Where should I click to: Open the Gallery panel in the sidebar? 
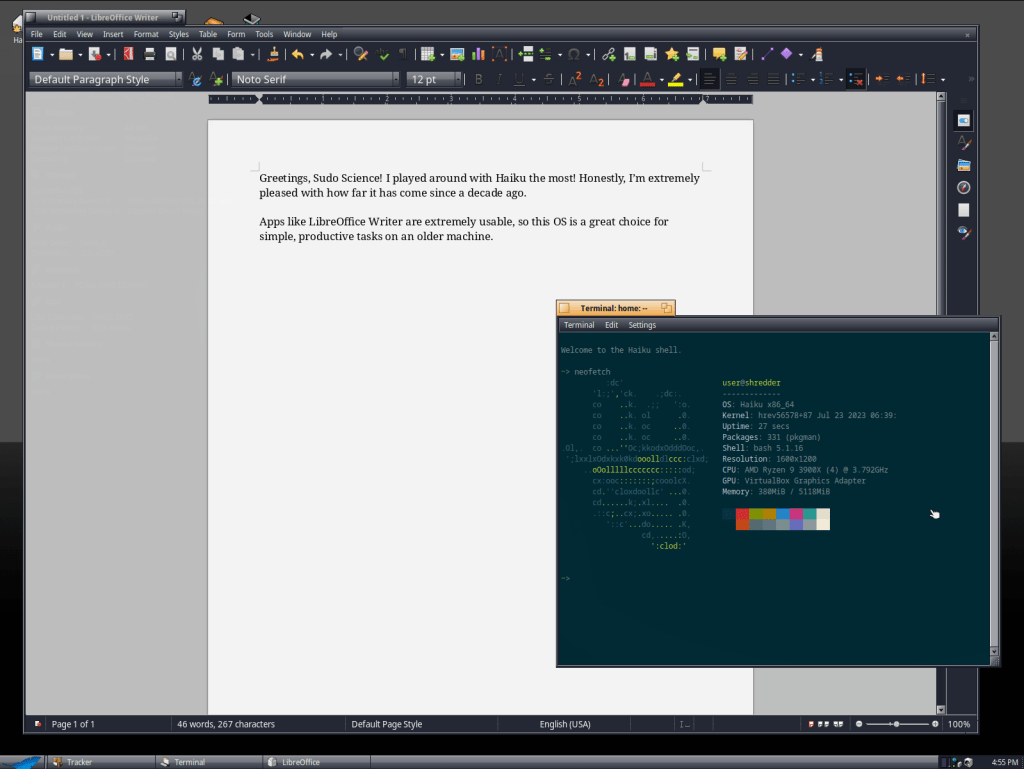click(x=963, y=165)
